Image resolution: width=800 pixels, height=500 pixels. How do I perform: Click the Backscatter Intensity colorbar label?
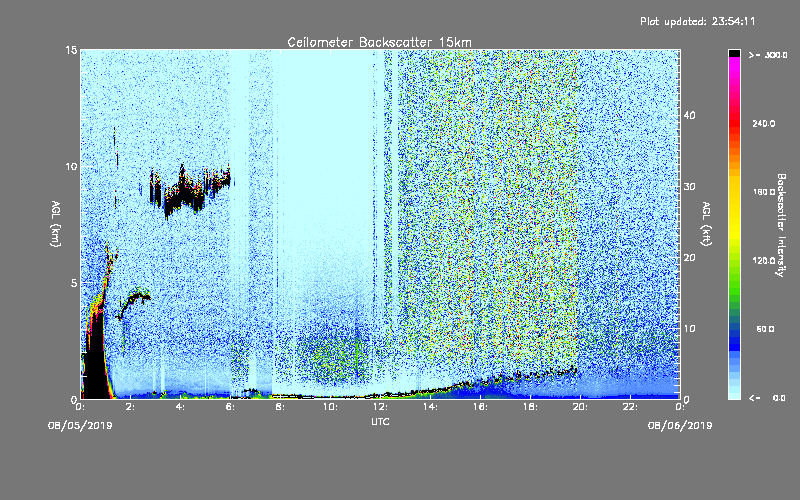pos(781,225)
